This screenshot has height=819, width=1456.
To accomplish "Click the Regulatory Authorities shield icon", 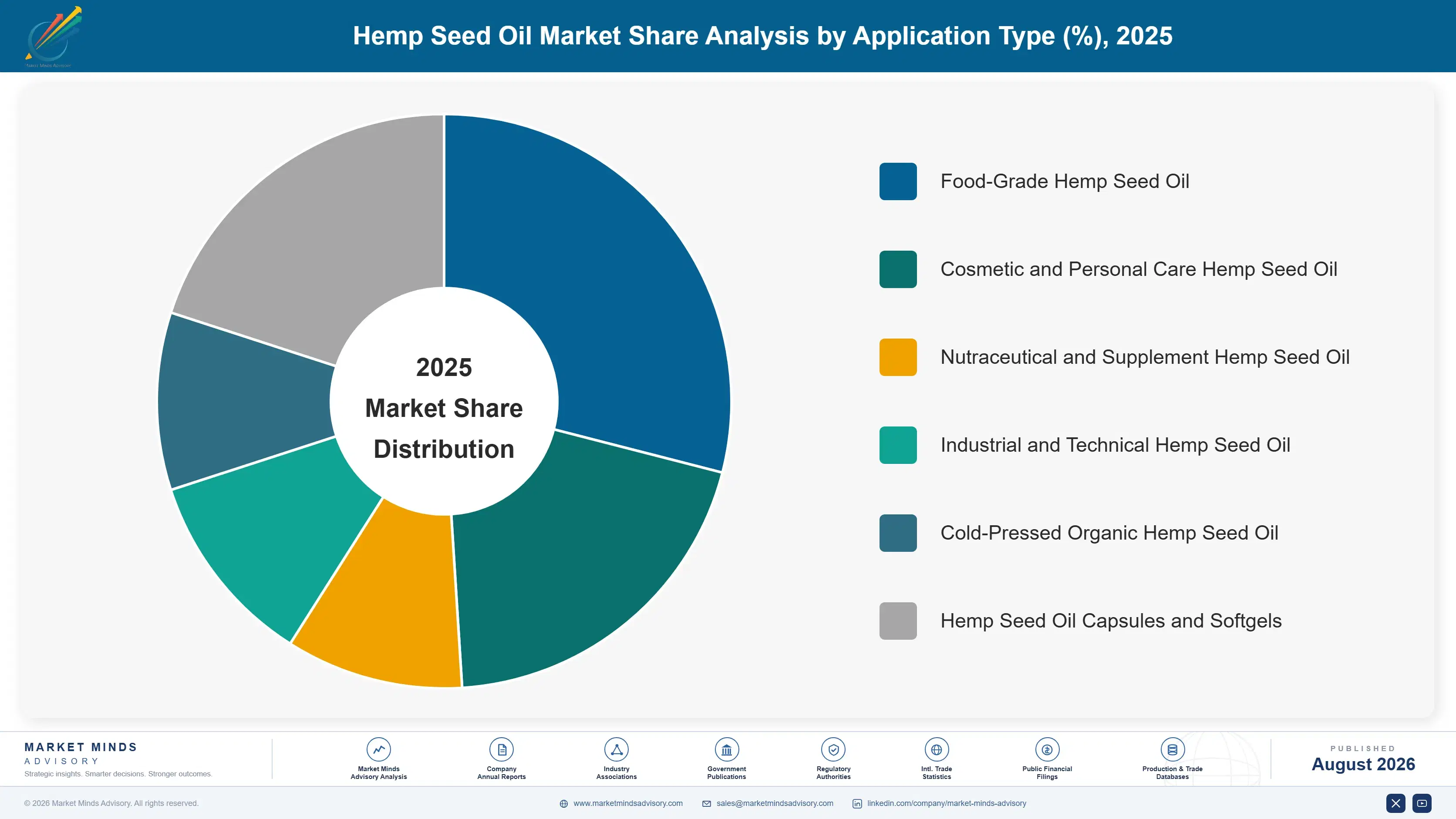I will [x=833, y=749].
